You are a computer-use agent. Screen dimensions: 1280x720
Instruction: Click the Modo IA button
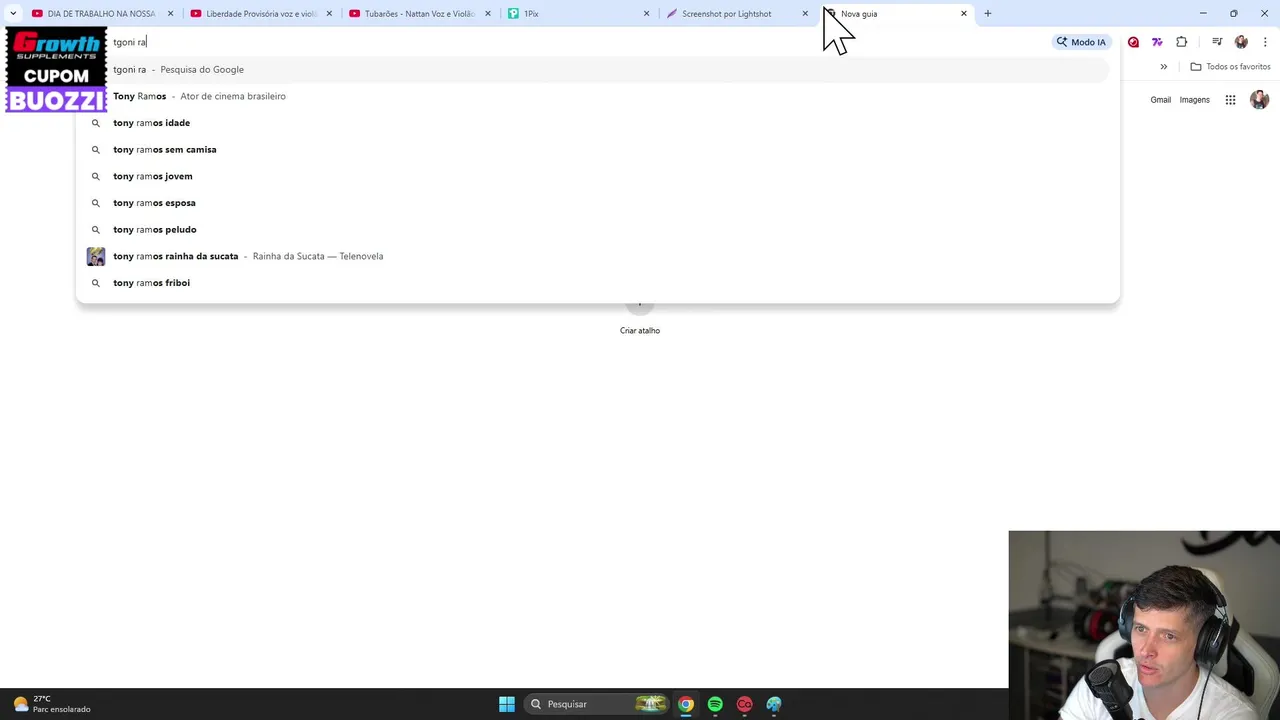[1081, 42]
